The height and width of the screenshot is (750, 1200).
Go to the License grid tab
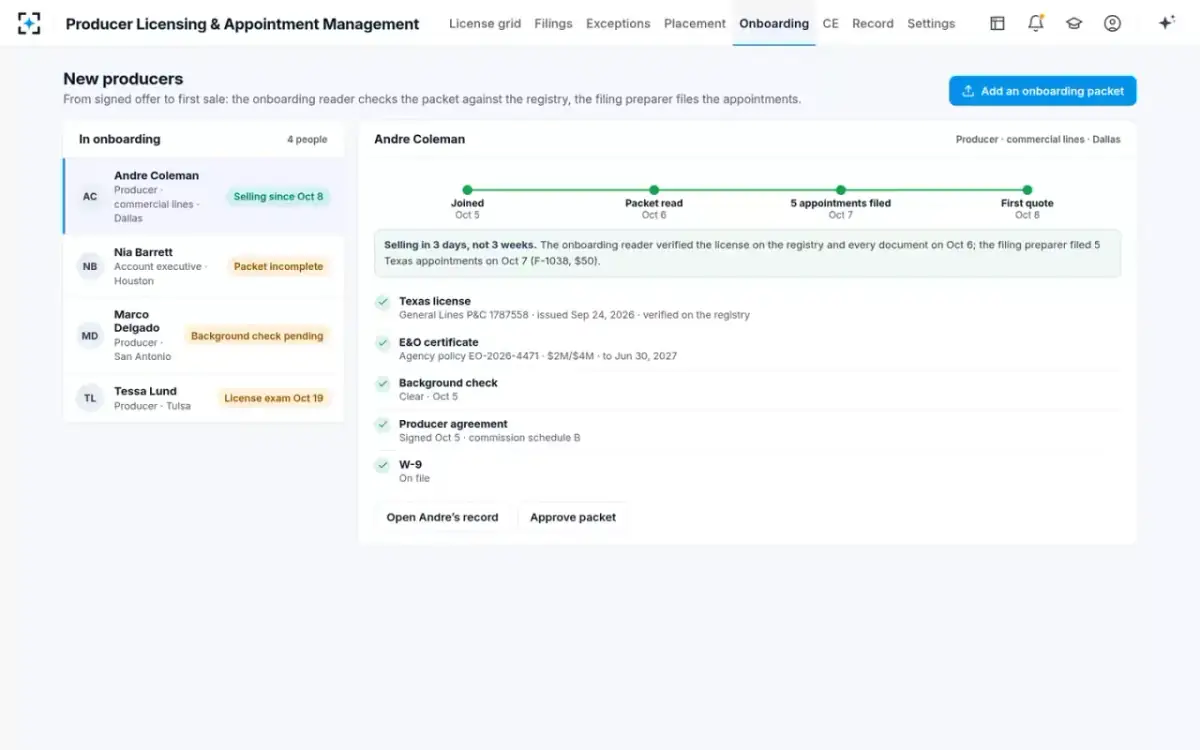tap(485, 23)
